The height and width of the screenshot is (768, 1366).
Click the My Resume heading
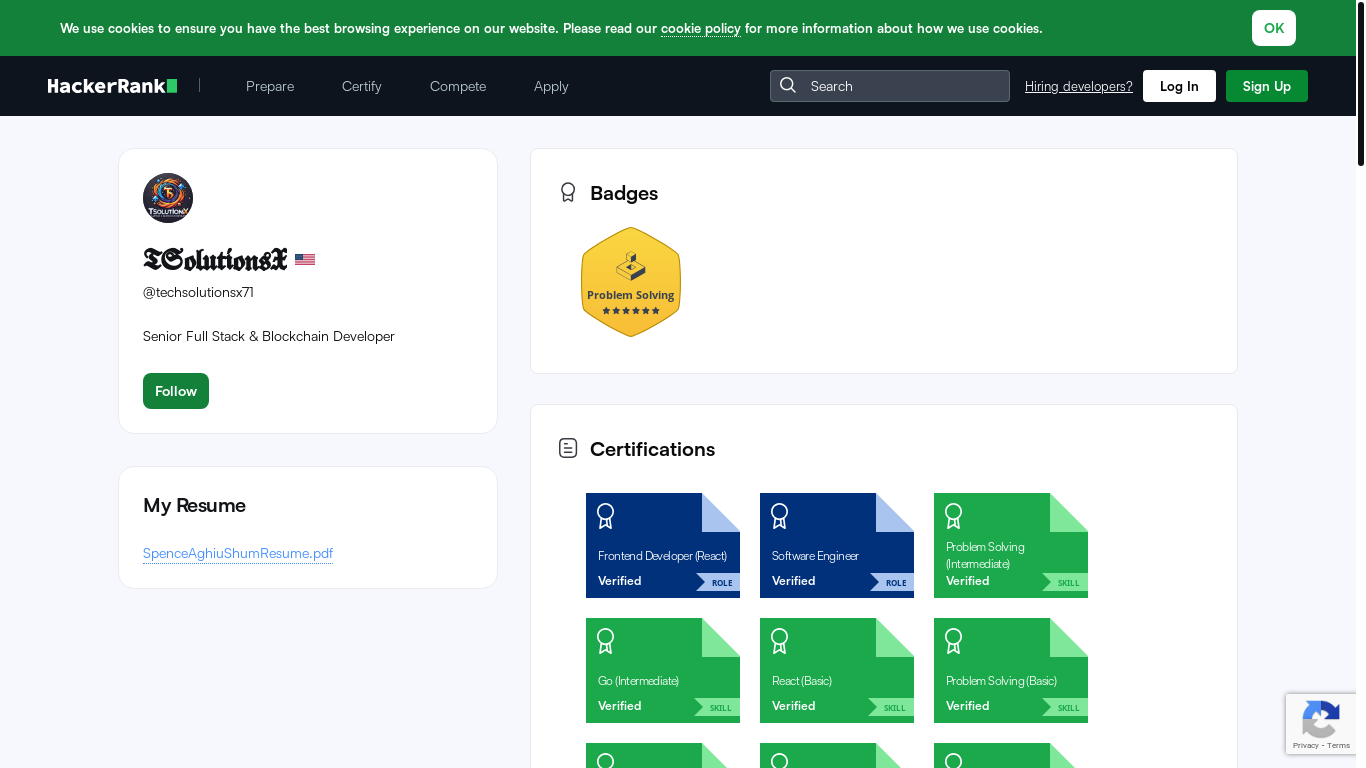click(x=194, y=505)
